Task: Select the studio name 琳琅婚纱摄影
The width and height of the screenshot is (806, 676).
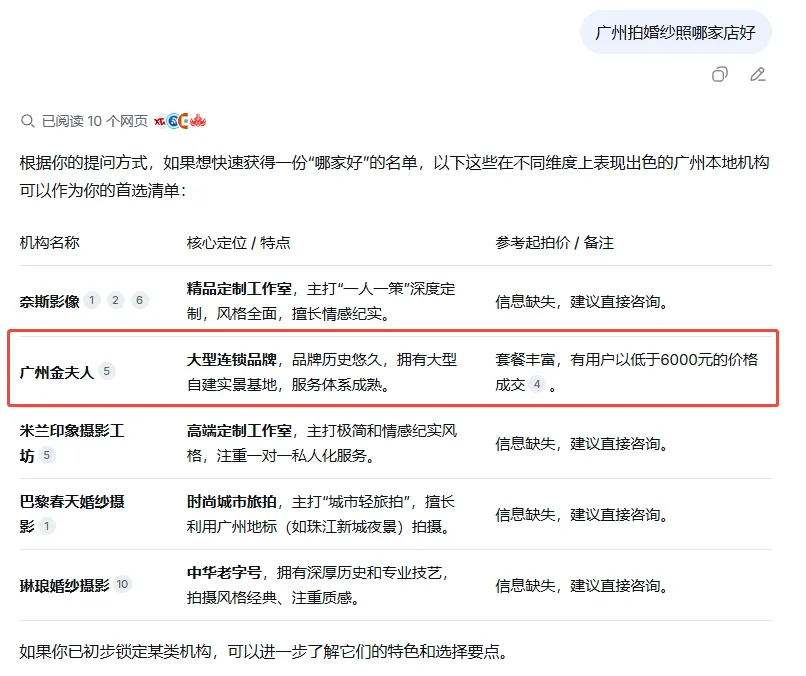Action: click(x=63, y=583)
